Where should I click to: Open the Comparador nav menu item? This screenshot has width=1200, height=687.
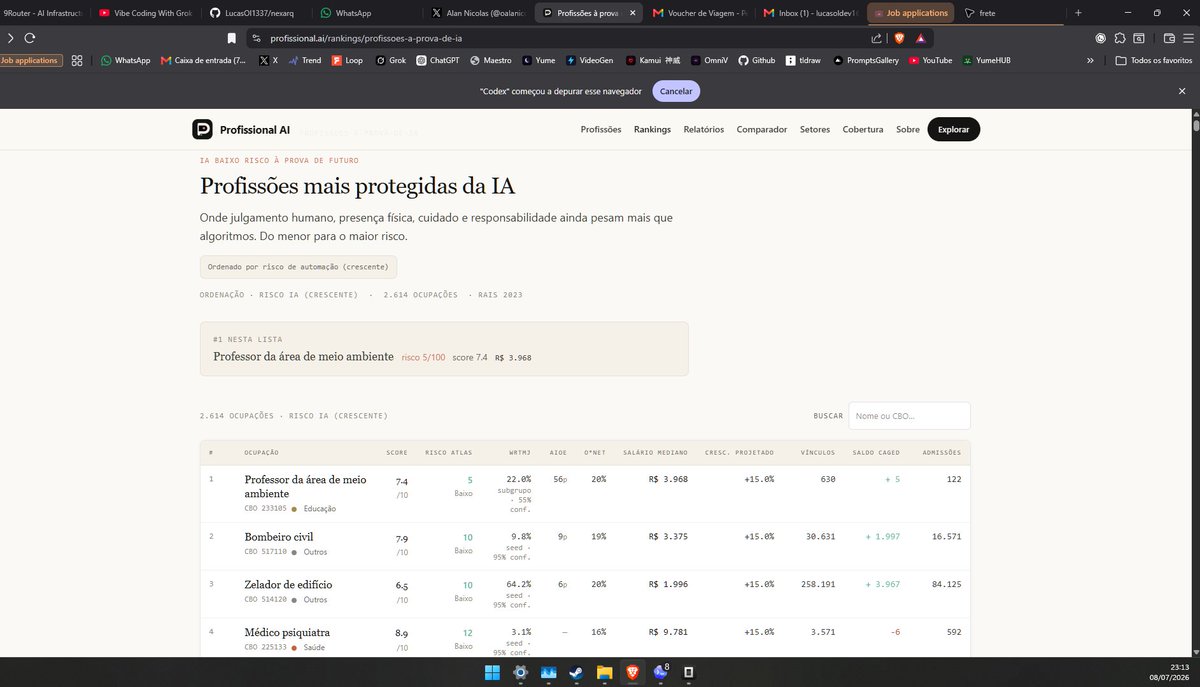(x=762, y=130)
